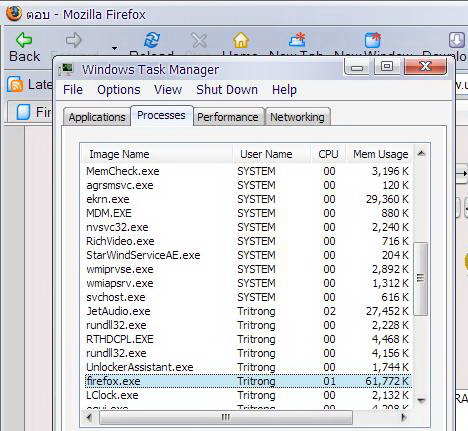Open the View menu in Task Manager
Viewport: 468px width, 431px height.
(x=168, y=90)
